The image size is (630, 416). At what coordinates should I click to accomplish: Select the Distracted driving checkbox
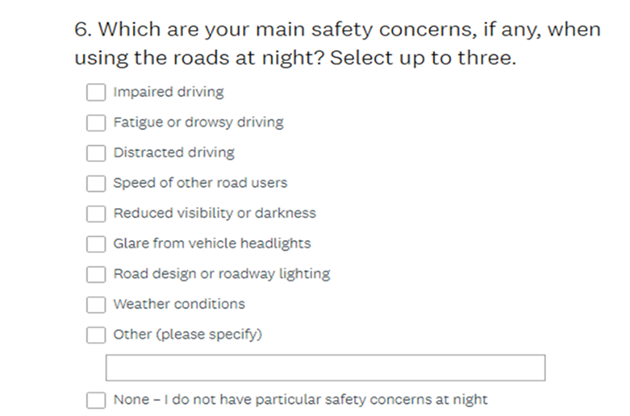pos(95,153)
